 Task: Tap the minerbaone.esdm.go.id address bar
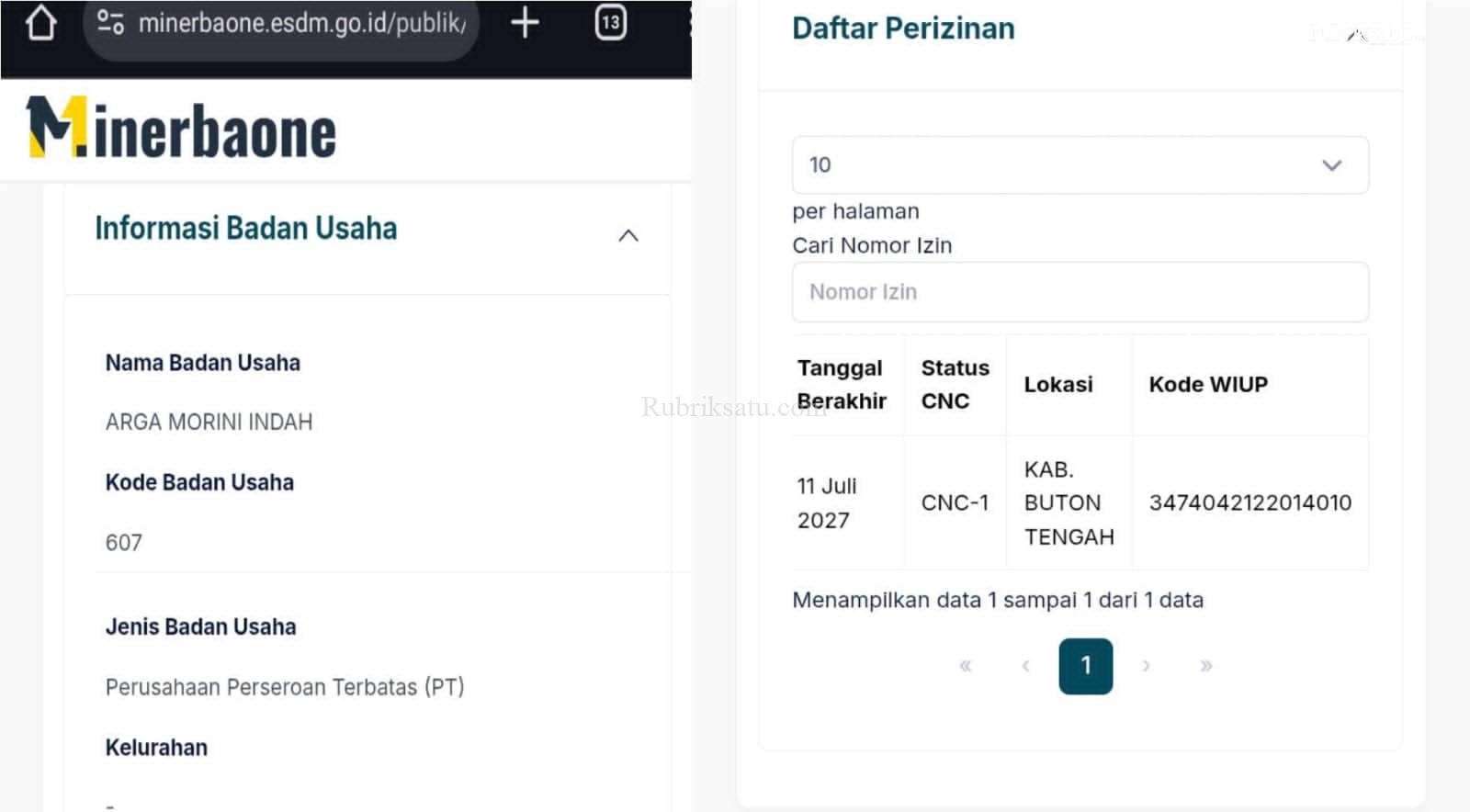coord(301,23)
